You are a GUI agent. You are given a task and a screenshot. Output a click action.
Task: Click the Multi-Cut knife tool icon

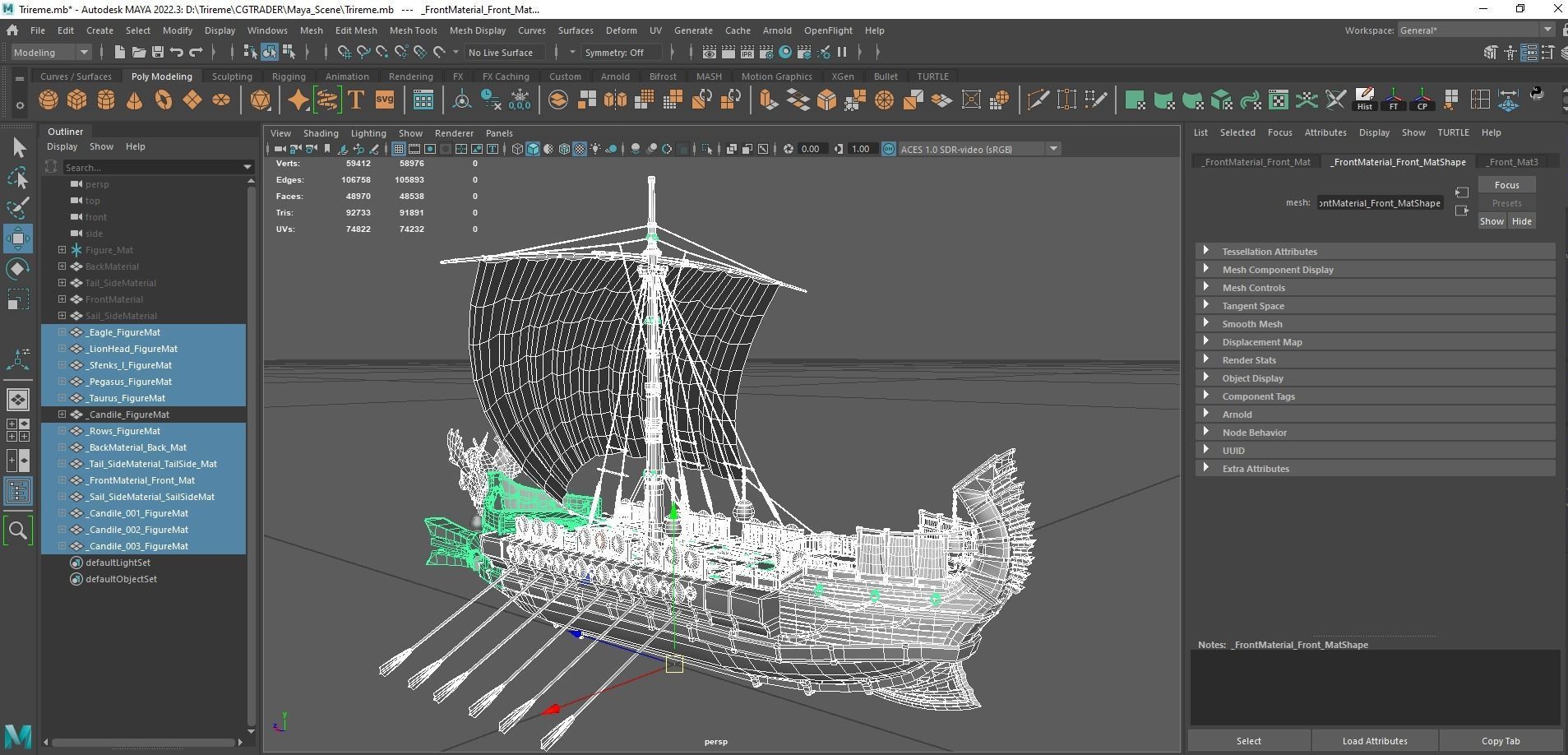pyautogui.click(x=1038, y=100)
